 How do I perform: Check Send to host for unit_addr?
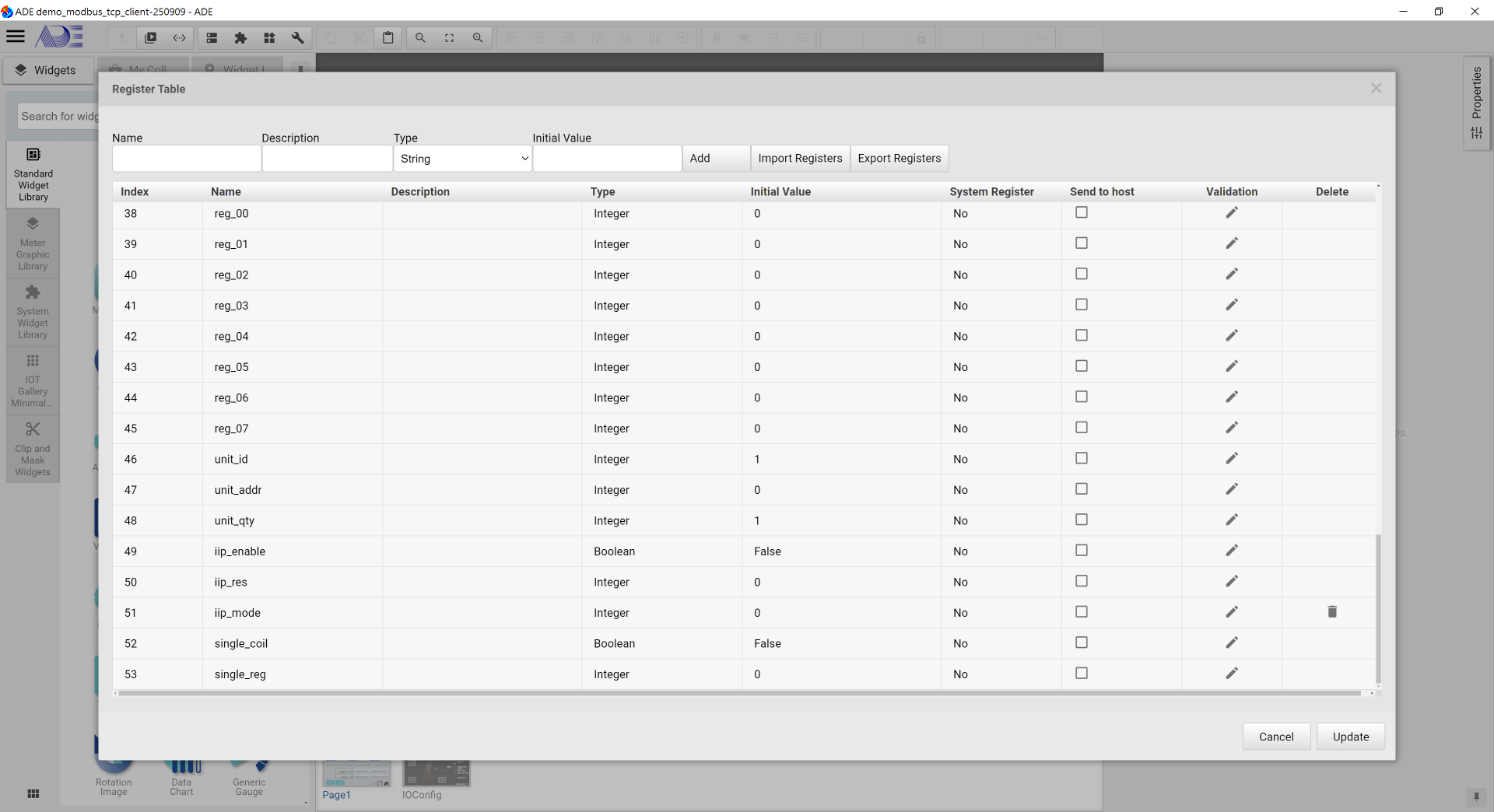pyautogui.click(x=1081, y=489)
